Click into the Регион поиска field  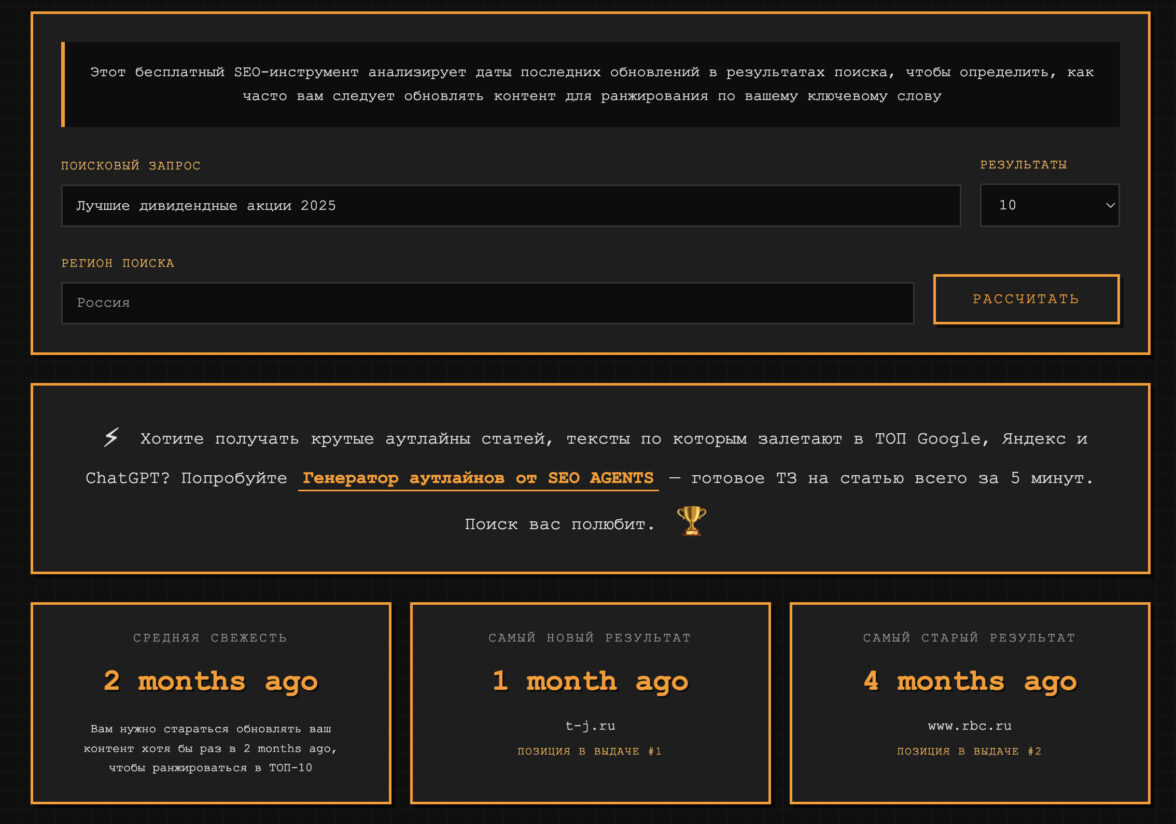pyautogui.click(x=487, y=303)
